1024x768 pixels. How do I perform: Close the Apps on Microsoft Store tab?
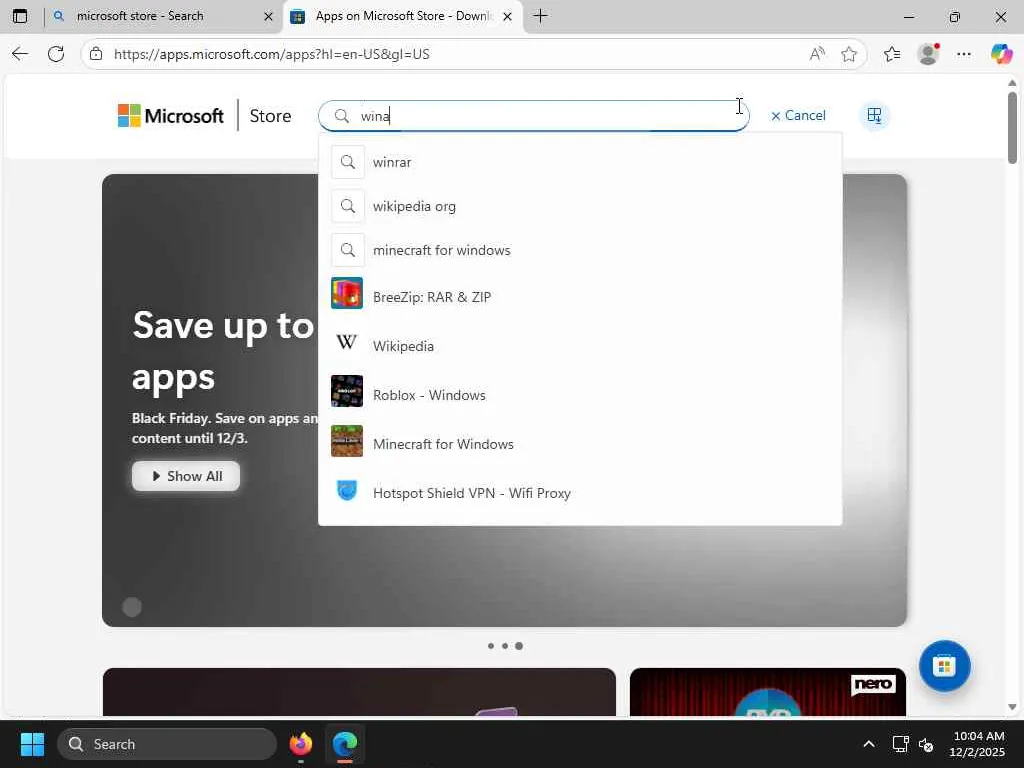[507, 16]
